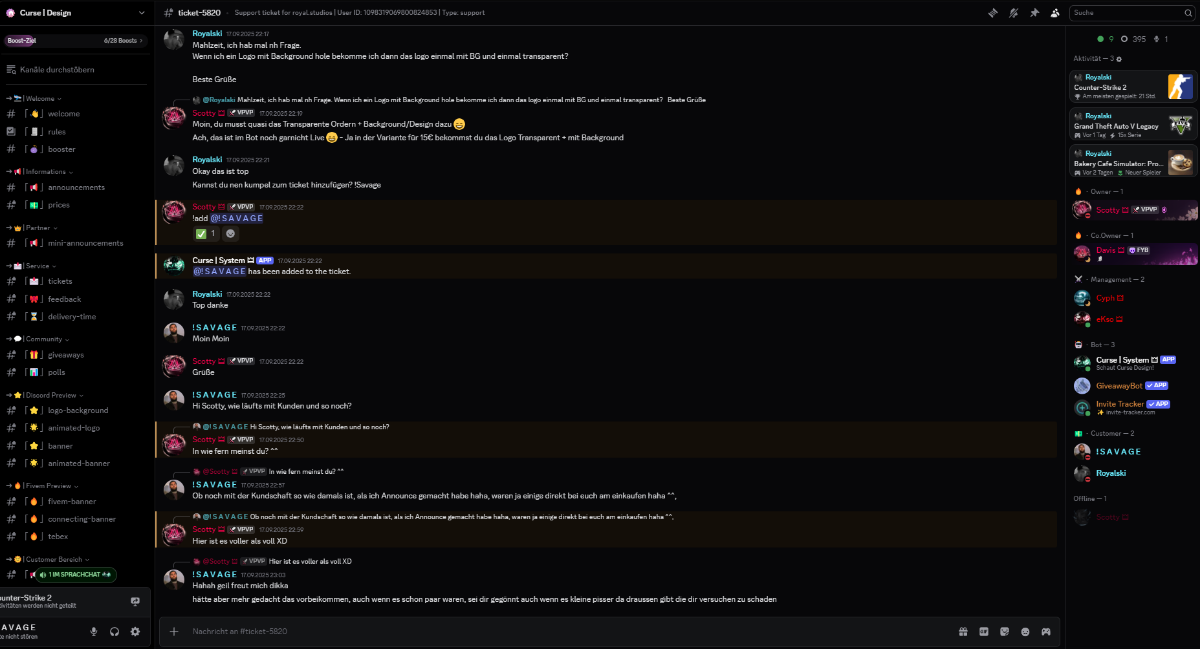This screenshot has width=1200, height=649.
Task: Click Kanäle durchstöbern to browse channels
Action: click(56, 70)
